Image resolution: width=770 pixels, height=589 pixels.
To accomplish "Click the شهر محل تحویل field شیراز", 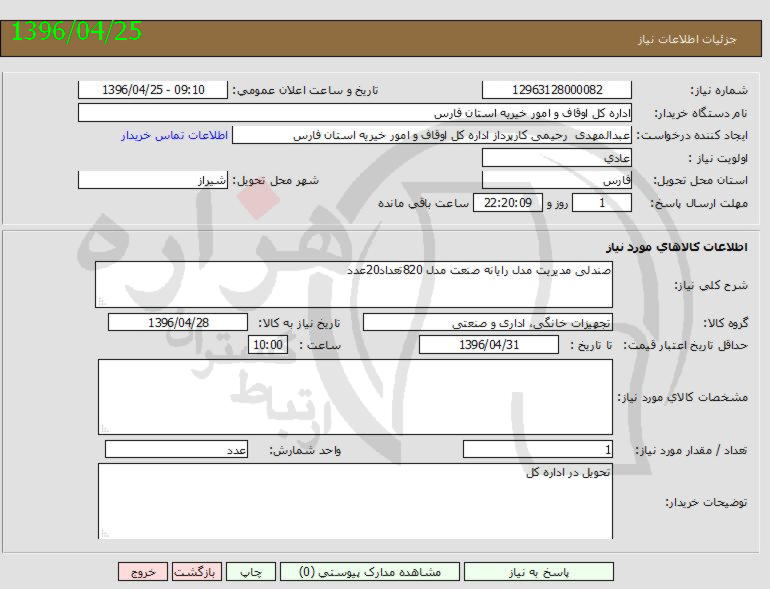I will (x=153, y=180).
